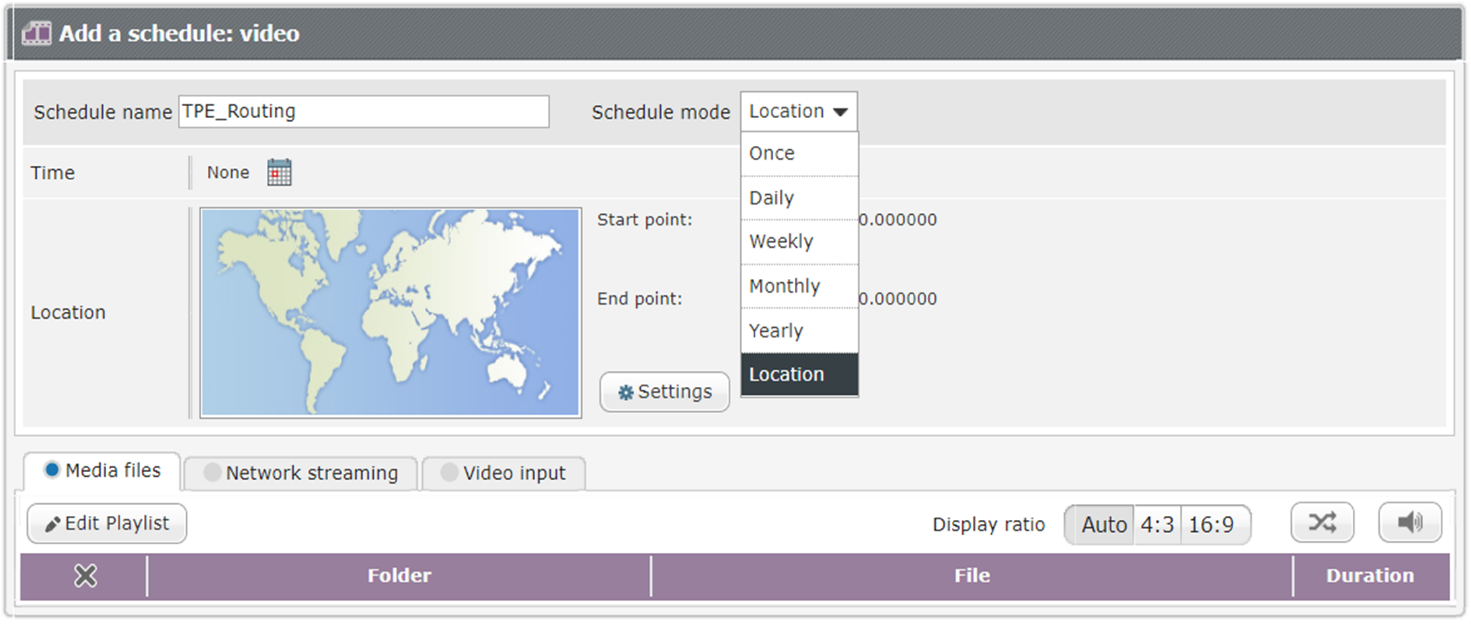This screenshot has height=624, width=1471.
Task: Click the film icon in title bar
Action: click(x=37, y=33)
